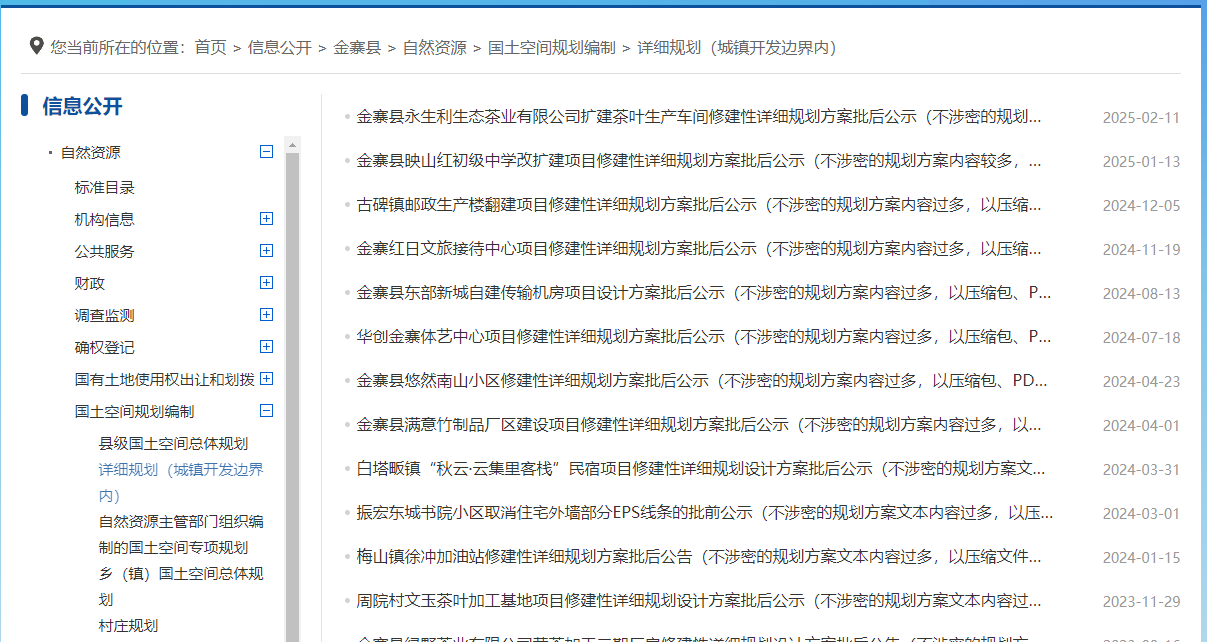Select 县级国土空间总体规划 sidebar item

[x=173, y=443]
